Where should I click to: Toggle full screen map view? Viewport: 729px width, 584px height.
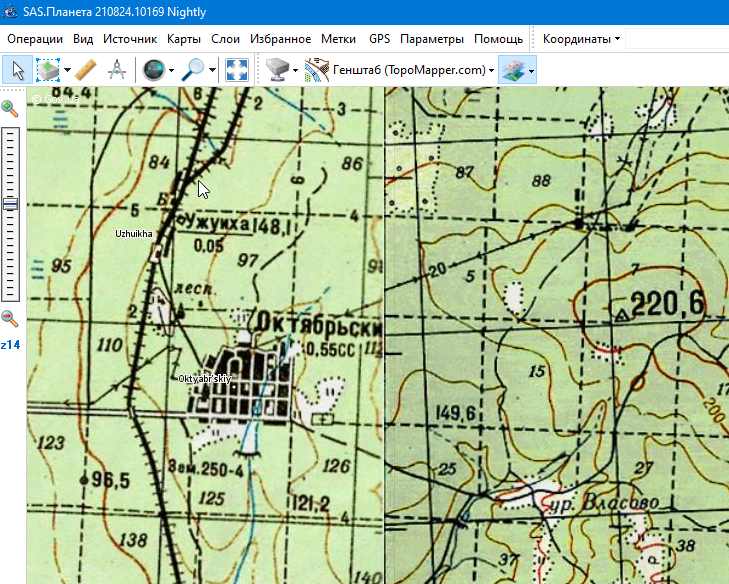[x=237, y=70]
